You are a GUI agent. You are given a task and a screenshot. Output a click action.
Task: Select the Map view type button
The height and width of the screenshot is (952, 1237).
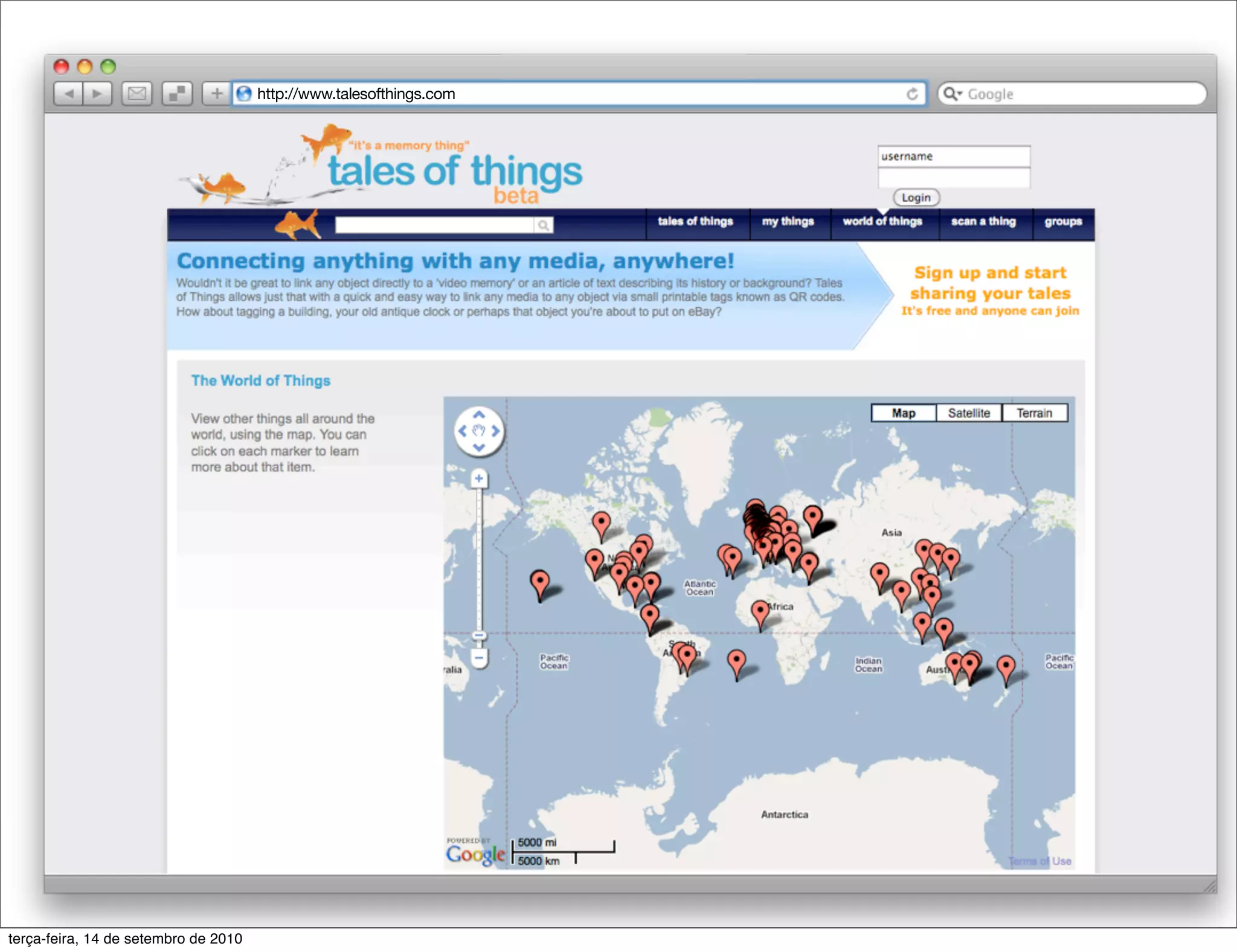tap(904, 413)
